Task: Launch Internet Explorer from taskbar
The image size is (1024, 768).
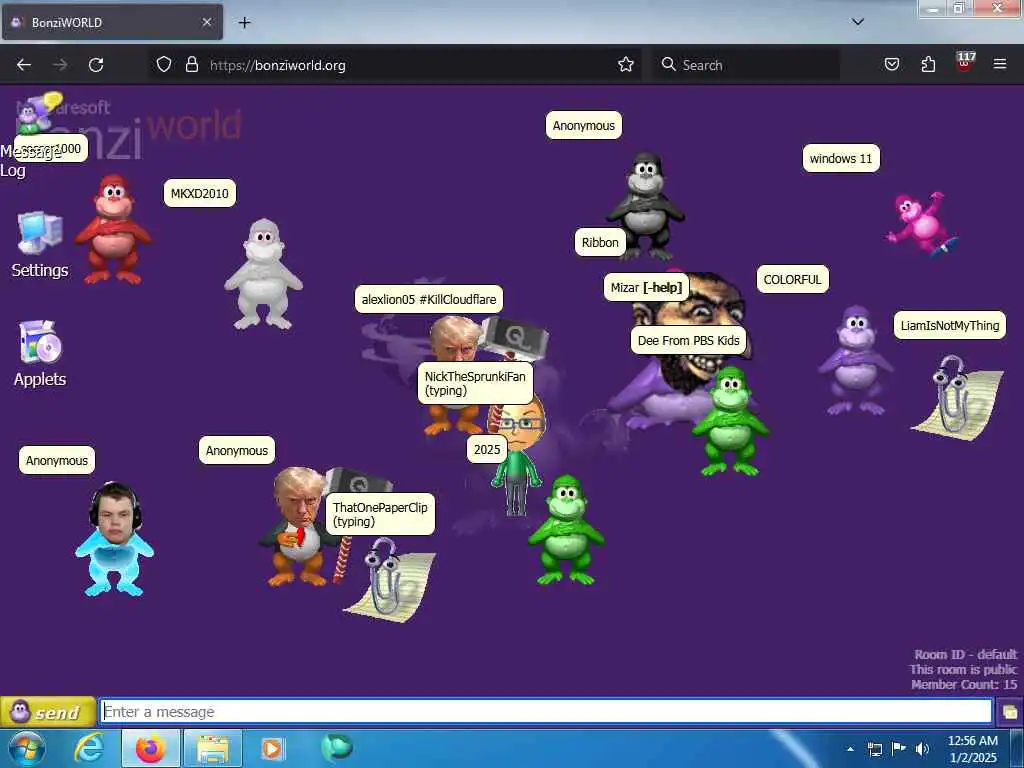Action: point(89,748)
